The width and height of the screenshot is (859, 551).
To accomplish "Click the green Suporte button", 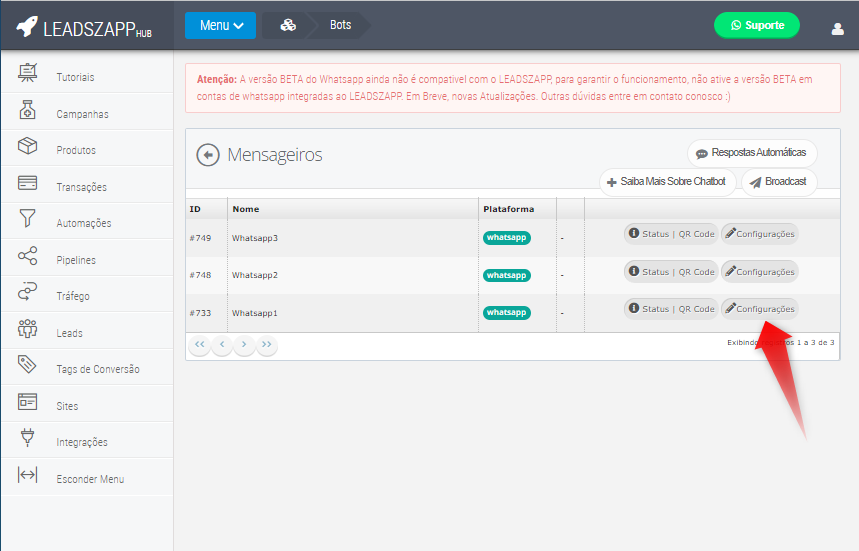I will click(x=757, y=25).
